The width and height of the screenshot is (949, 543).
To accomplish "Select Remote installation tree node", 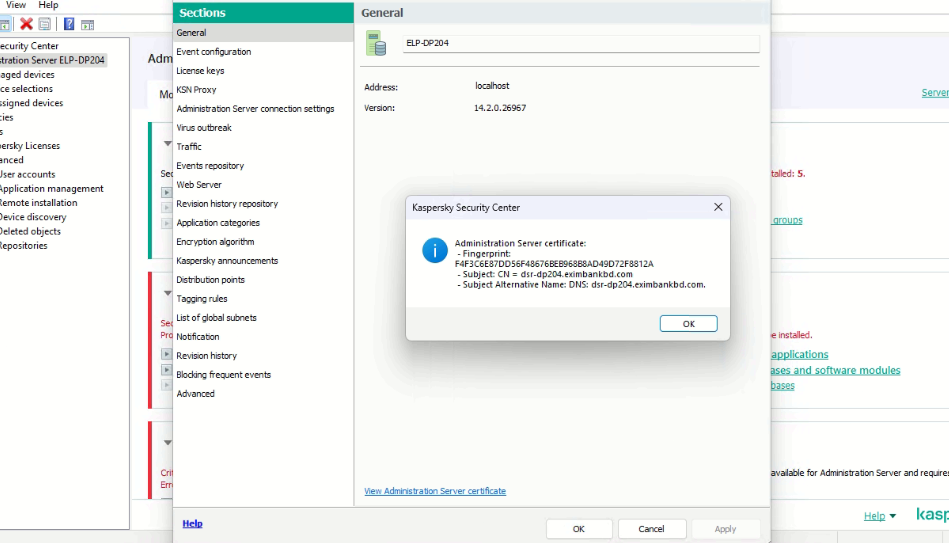I will click(x=38, y=203).
